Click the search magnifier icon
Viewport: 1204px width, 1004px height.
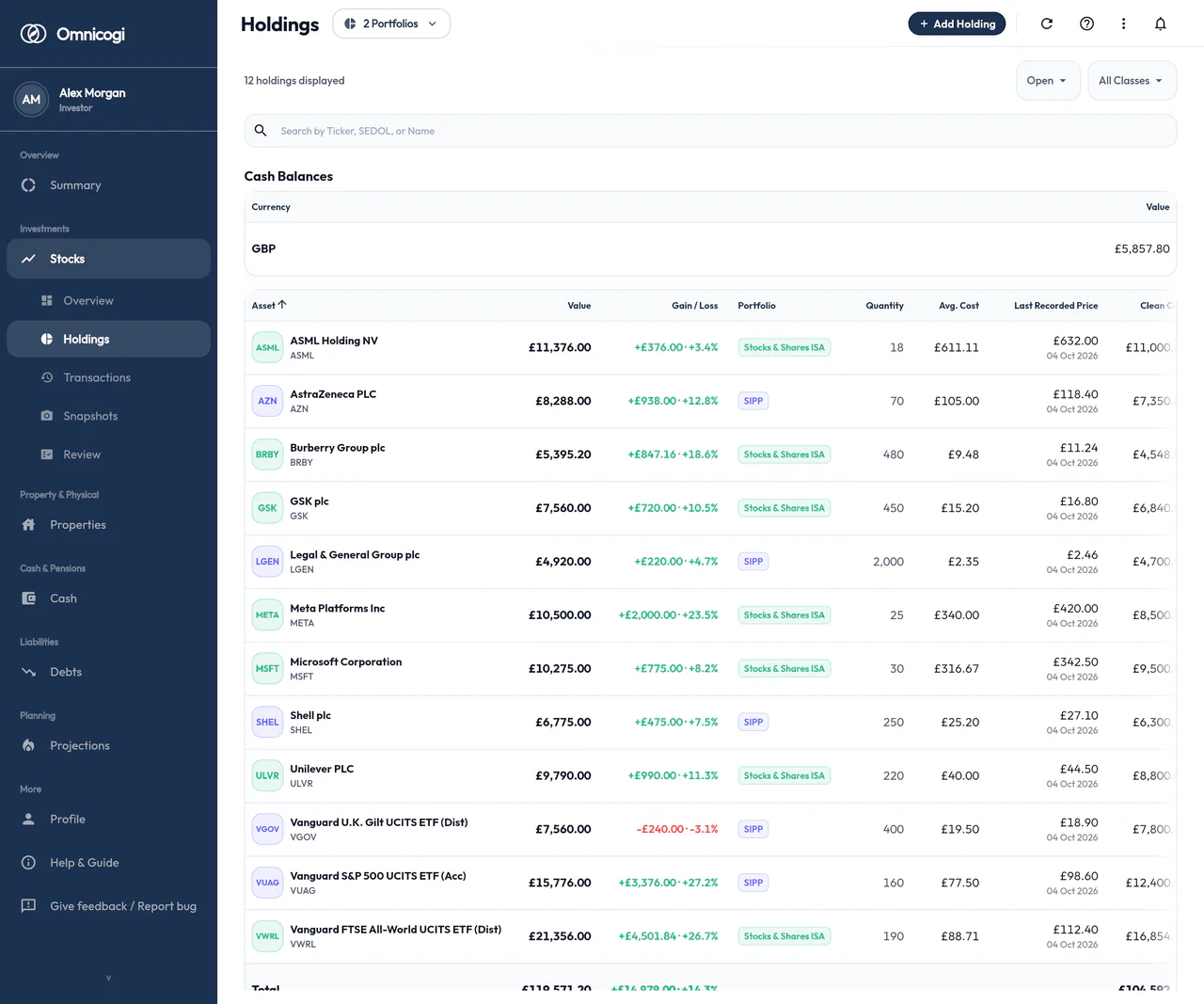(x=261, y=131)
